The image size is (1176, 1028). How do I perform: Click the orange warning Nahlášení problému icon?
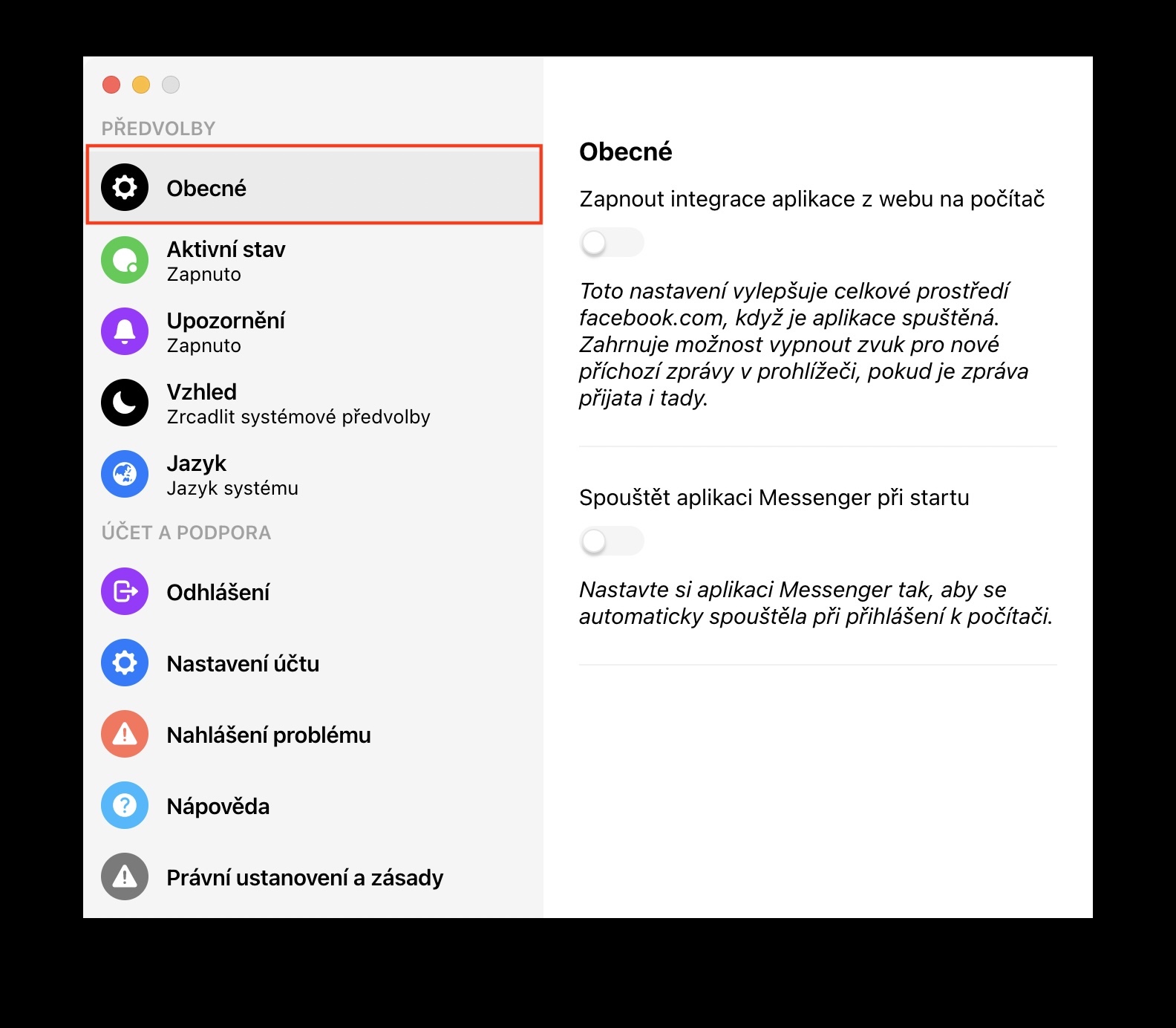tap(125, 734)
